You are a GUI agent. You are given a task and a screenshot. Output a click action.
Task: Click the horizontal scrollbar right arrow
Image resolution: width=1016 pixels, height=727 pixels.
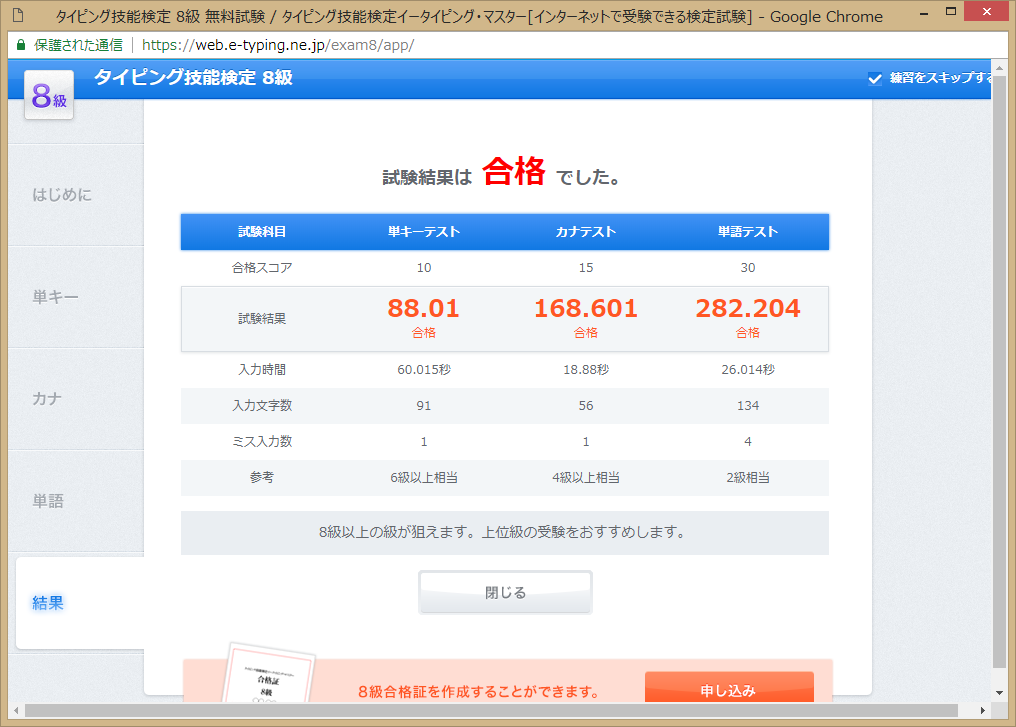[982, 710]
